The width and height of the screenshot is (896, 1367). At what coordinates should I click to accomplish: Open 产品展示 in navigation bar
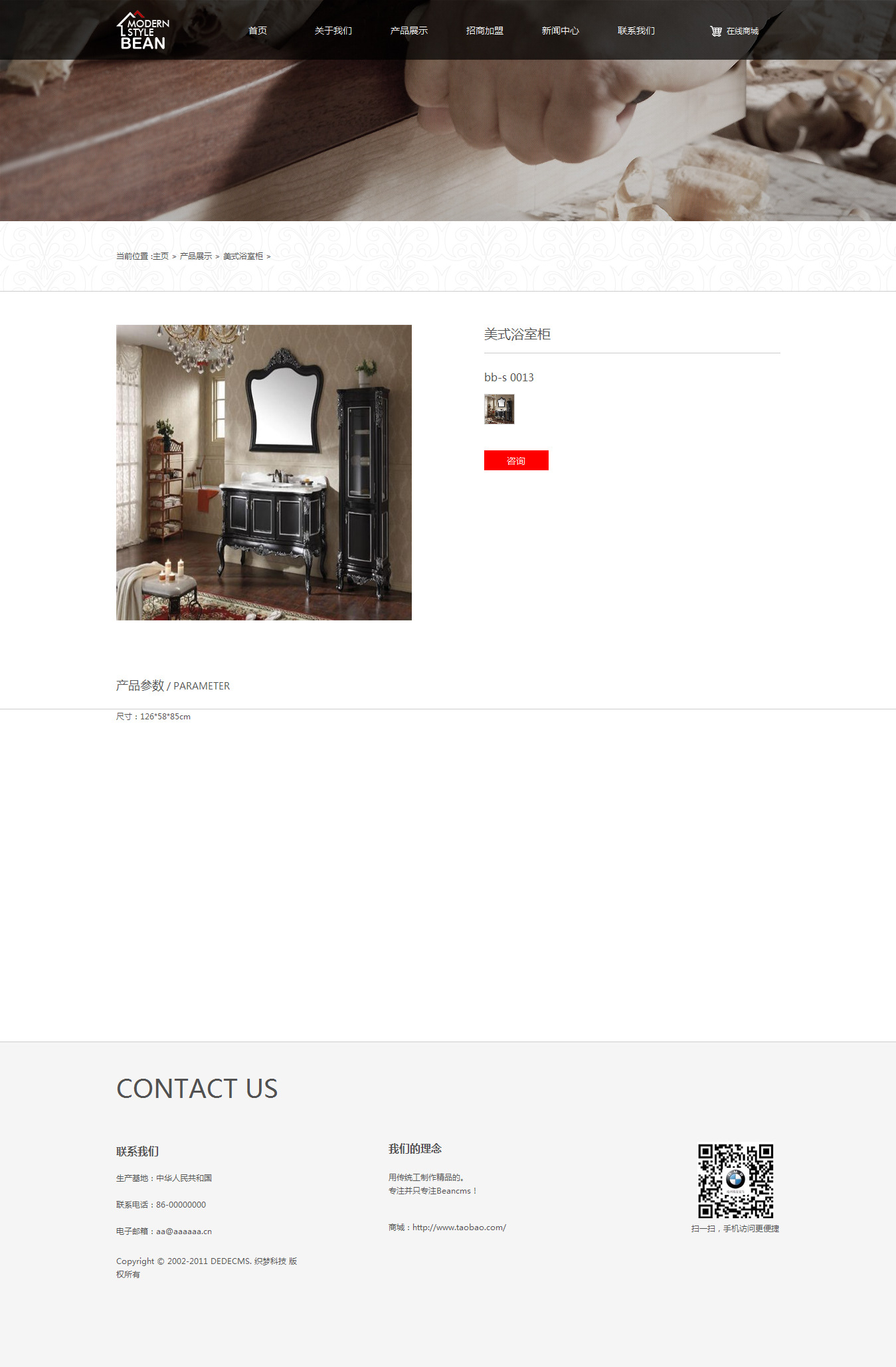tap(409, 31)
